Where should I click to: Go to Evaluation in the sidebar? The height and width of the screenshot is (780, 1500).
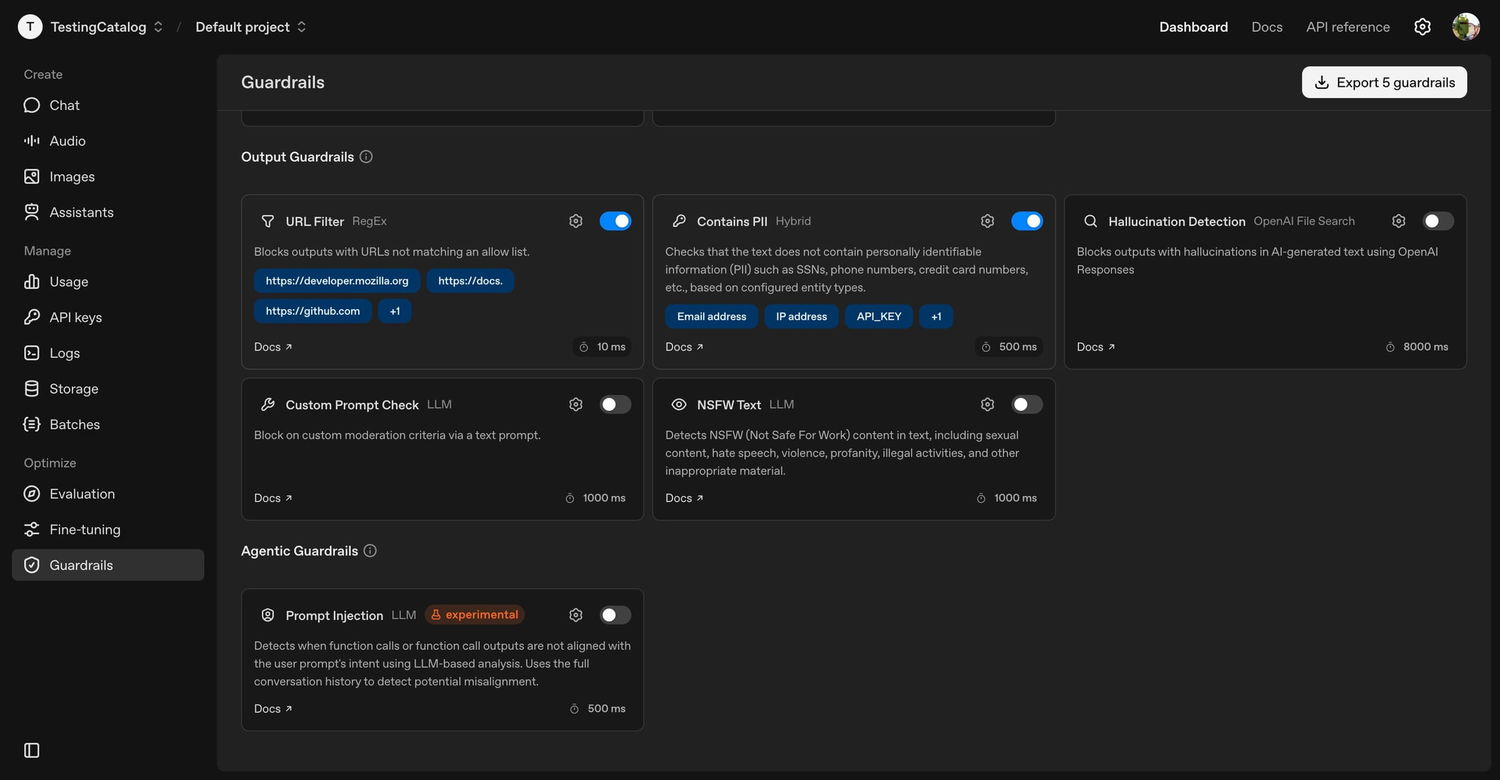click(x=82, y=494)
